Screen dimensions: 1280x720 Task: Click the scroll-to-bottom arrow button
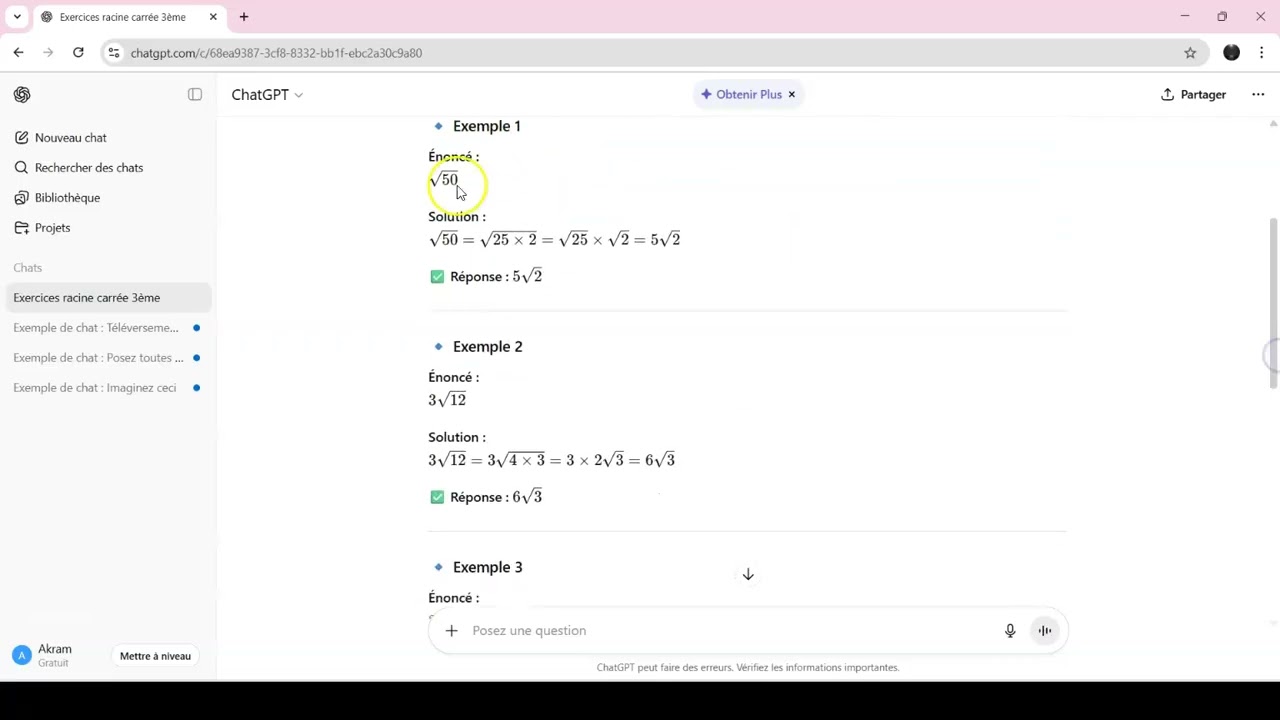click(x=748, y=574)
